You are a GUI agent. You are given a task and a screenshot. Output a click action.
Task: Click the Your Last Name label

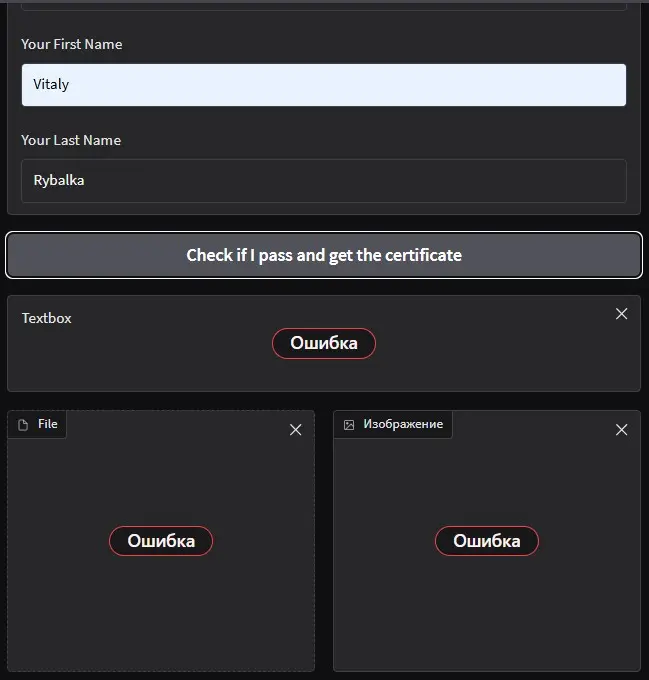[x=71, y=141]
